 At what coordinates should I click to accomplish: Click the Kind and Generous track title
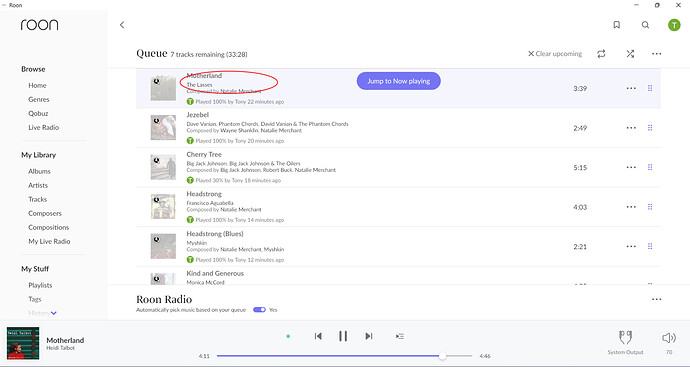pyautogui.click(x=215, y=273)
